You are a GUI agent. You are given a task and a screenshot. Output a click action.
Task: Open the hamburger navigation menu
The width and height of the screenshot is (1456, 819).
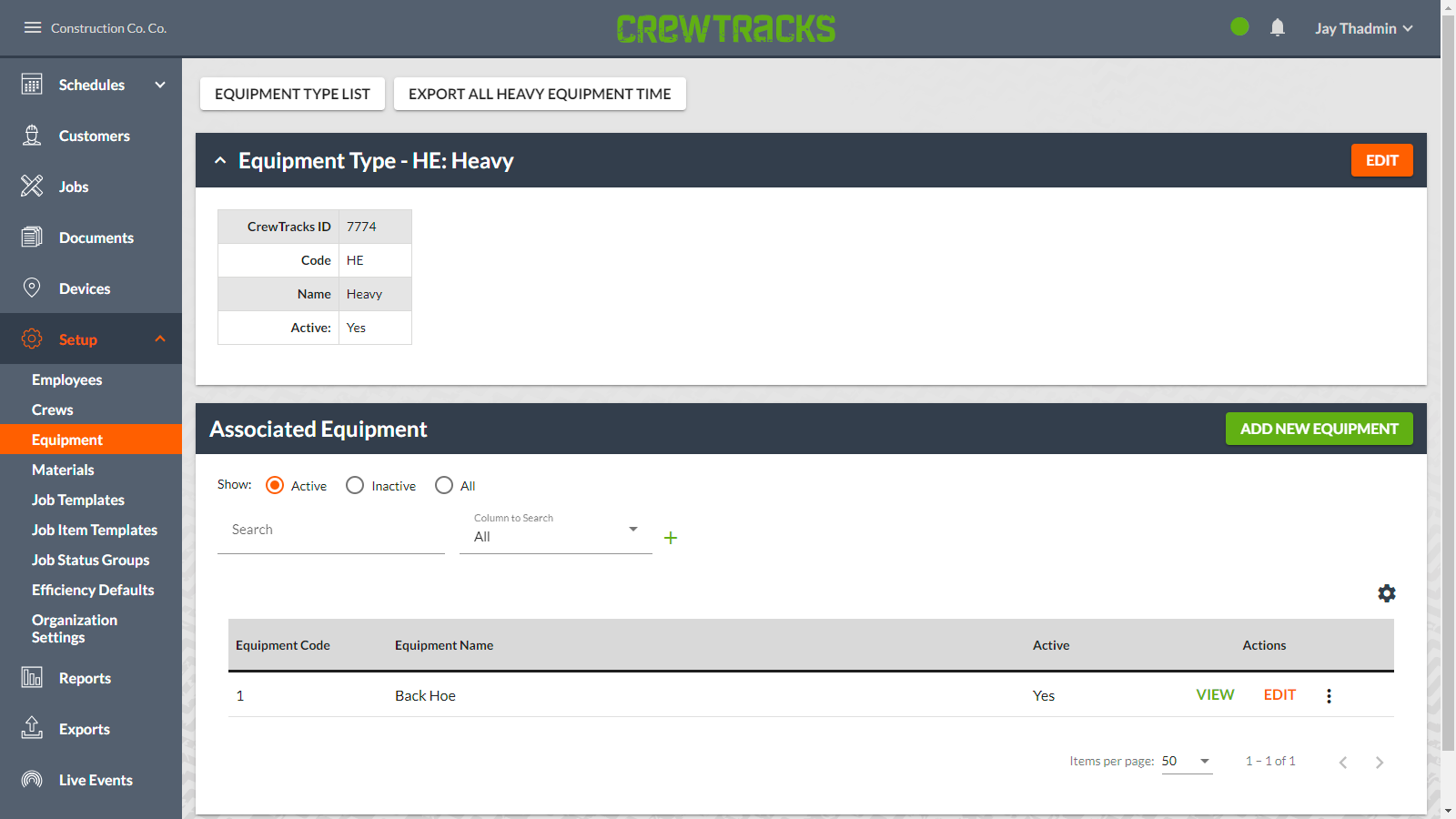pos(33,27)
